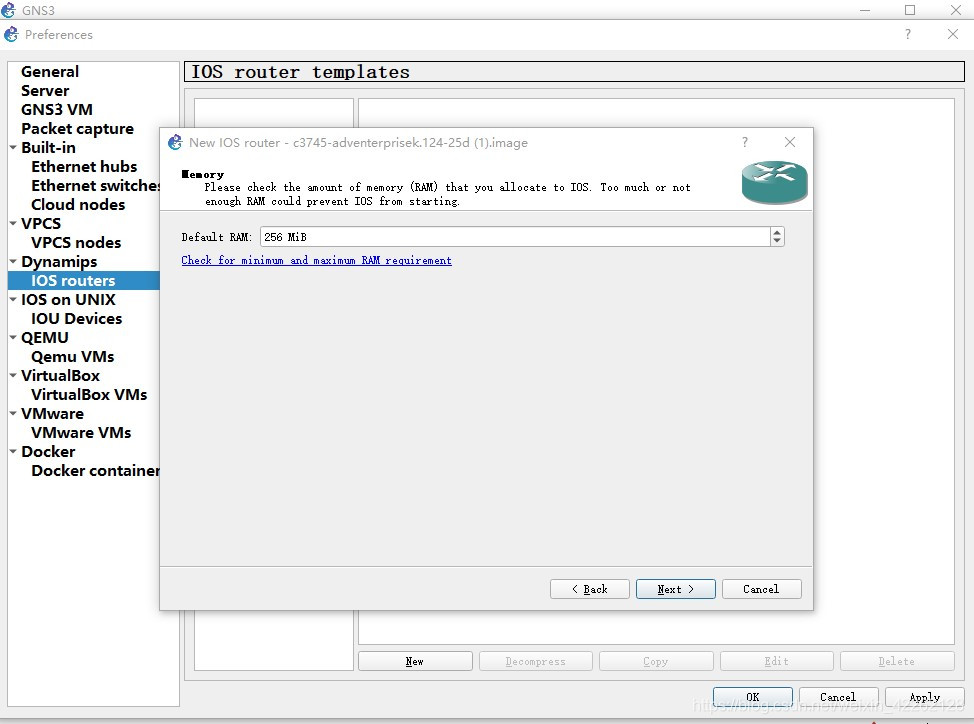974x724 pixels.
Task: Increase Default RAM with the up arrow
Action: tap(776, 232)
